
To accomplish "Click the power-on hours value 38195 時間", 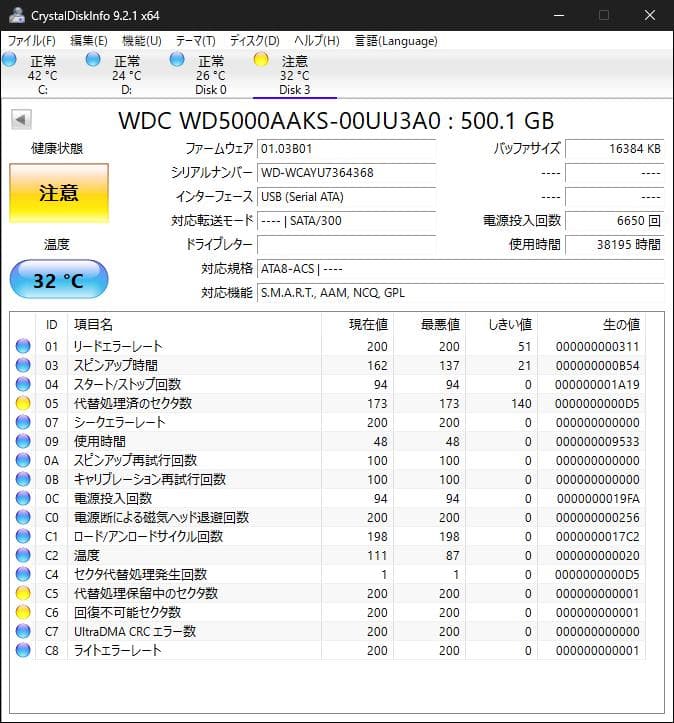I will [x=615, y=245].
